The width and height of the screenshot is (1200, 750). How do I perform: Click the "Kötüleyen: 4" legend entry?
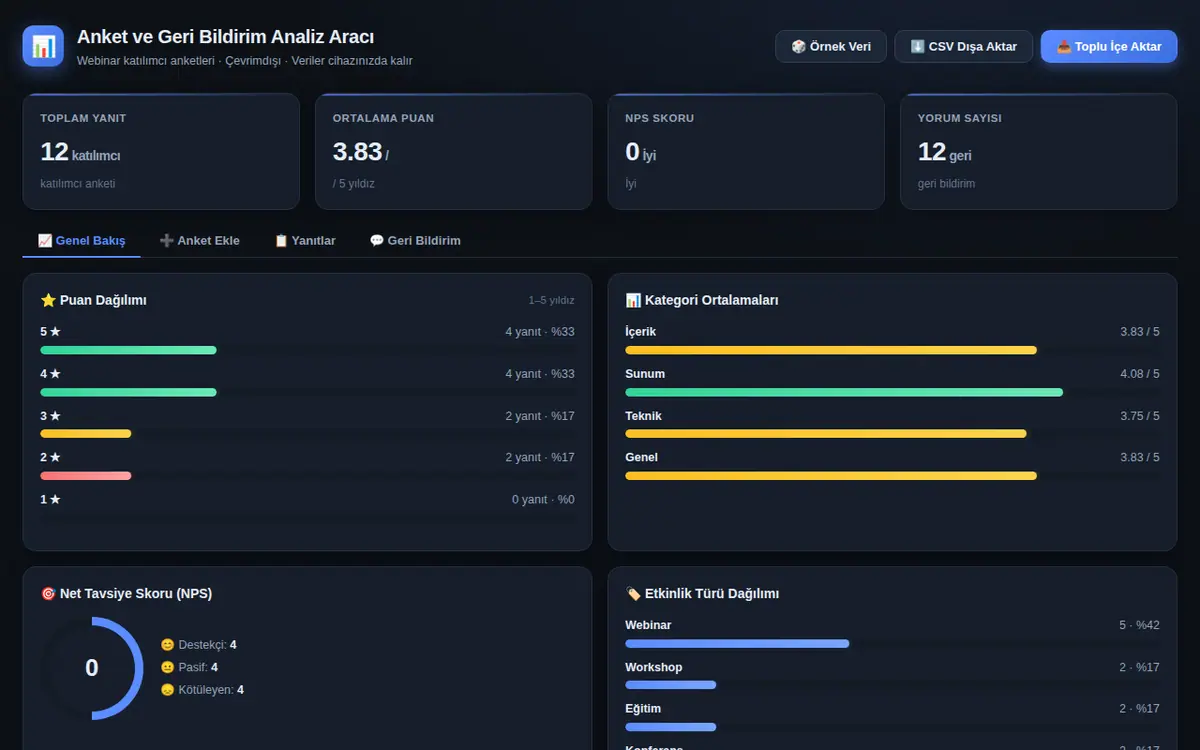202,689
